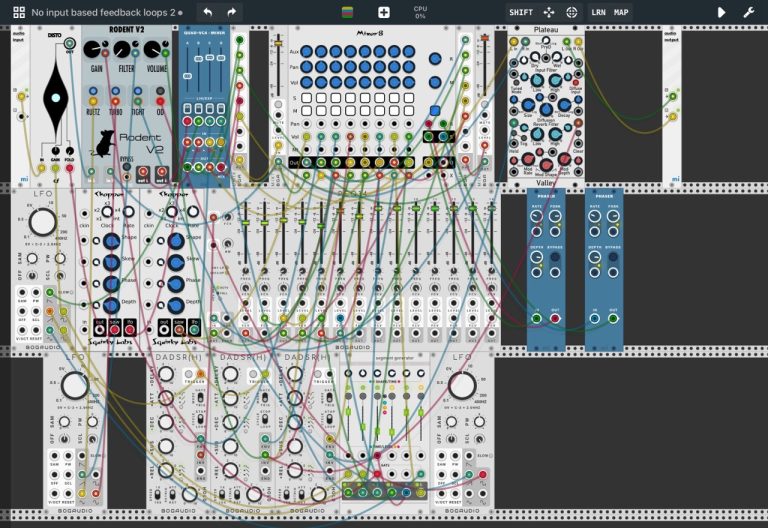Click the play arrow icon
The height and width of the screenshot is (528, 768).
[721, 12]
